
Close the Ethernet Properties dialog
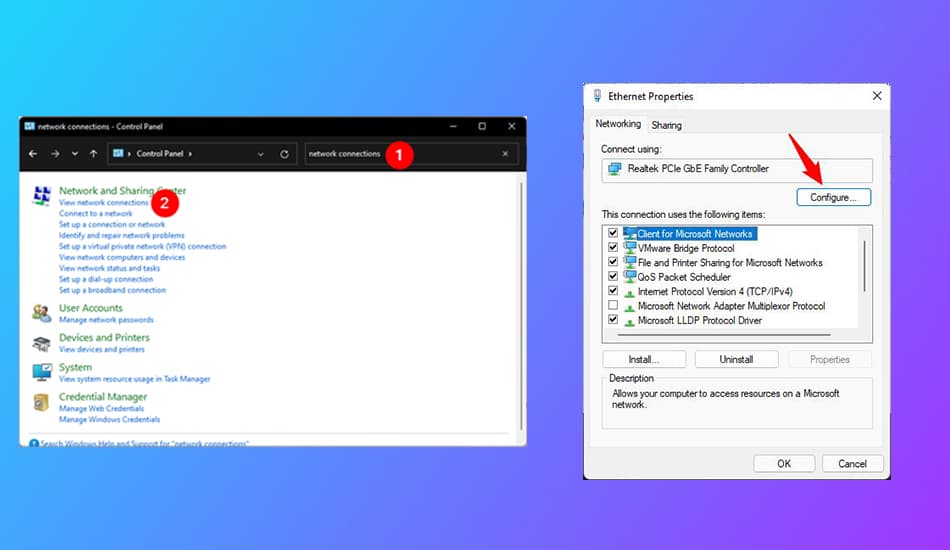pos(877,96)
